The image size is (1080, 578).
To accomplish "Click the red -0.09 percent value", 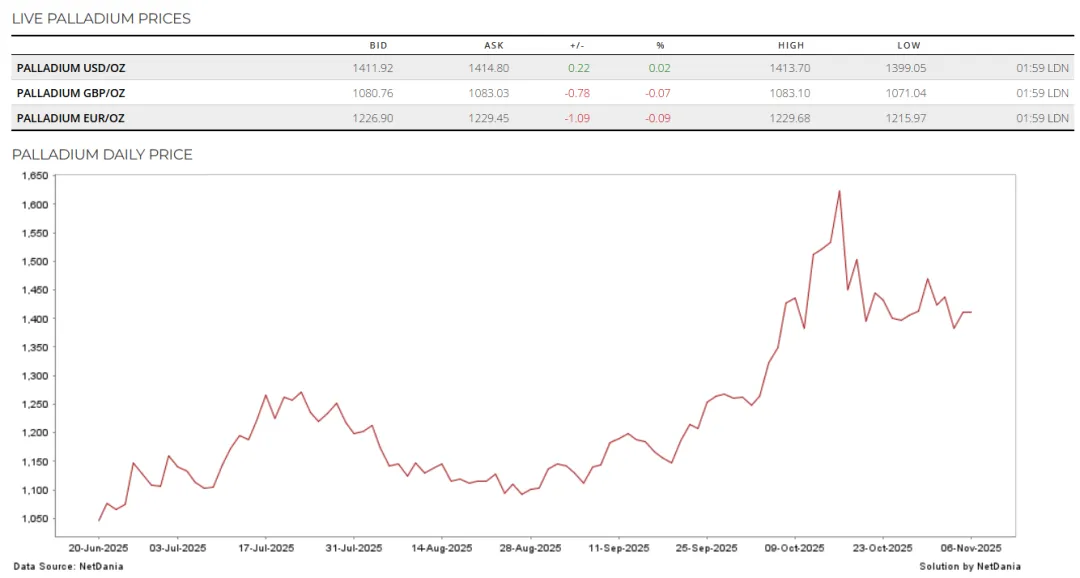I will coord(658,118).
